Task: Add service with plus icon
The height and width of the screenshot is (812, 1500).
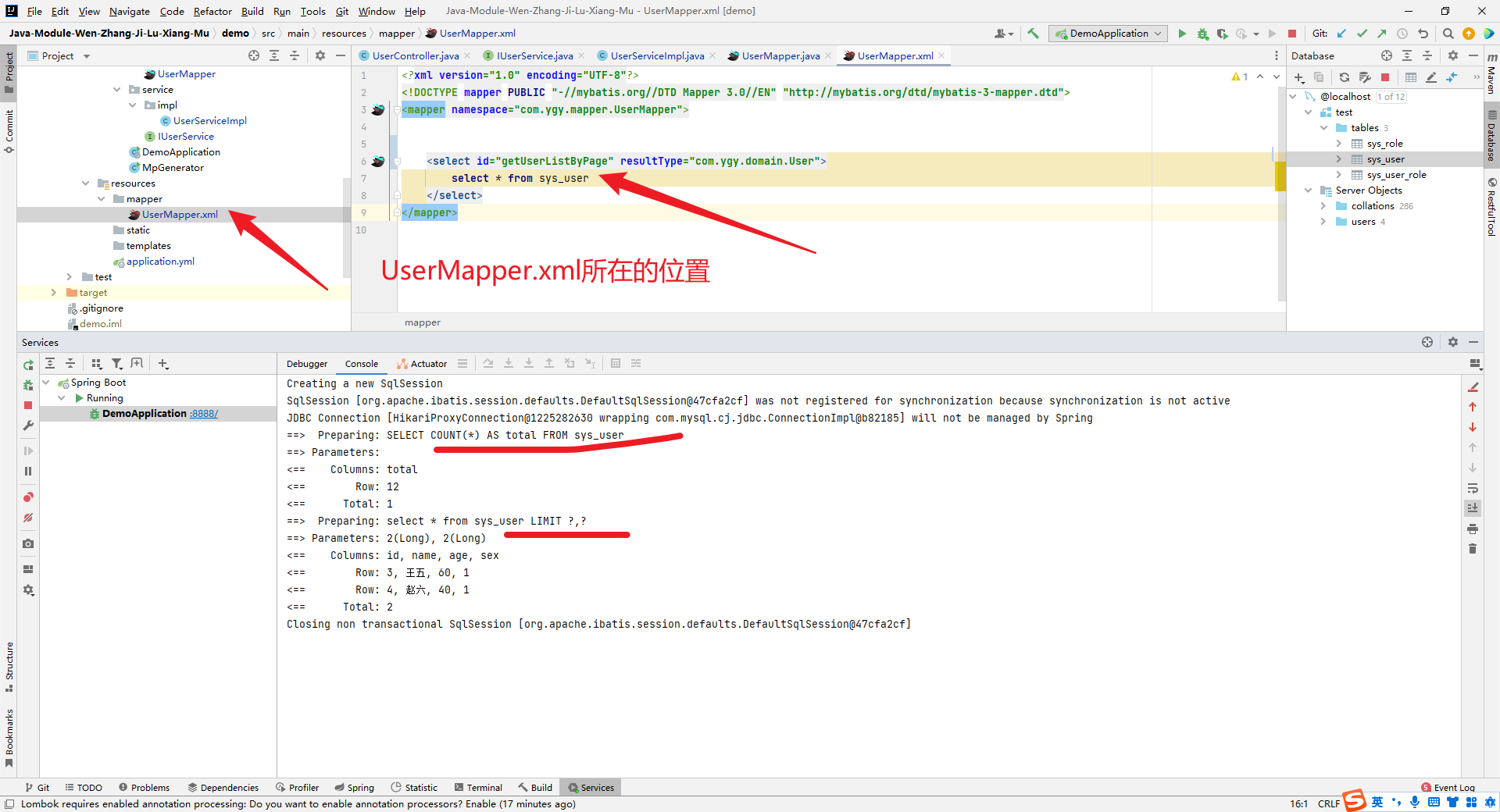Action: (163, 364)
